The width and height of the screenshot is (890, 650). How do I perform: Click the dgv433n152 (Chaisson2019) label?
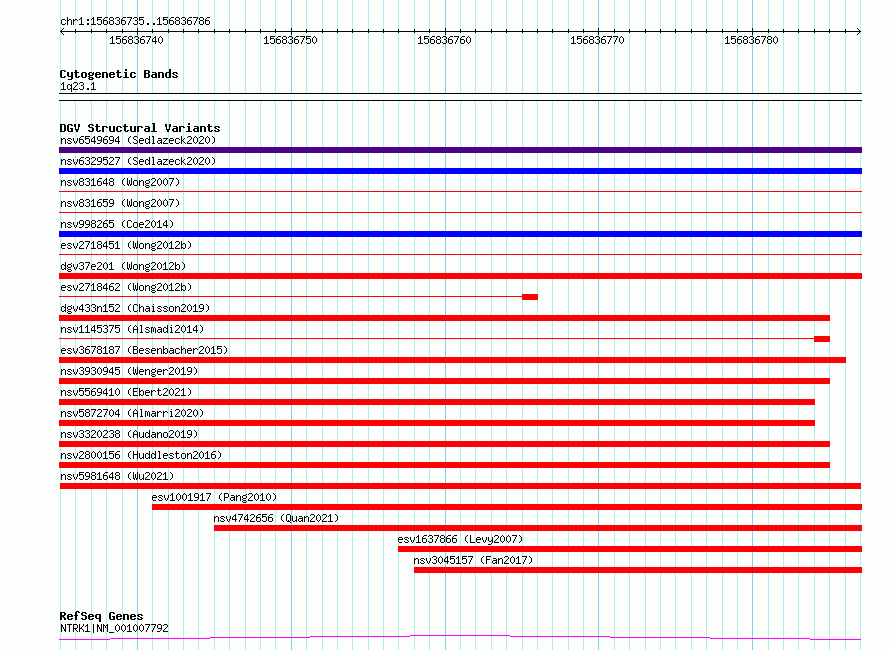click(135, 308)
